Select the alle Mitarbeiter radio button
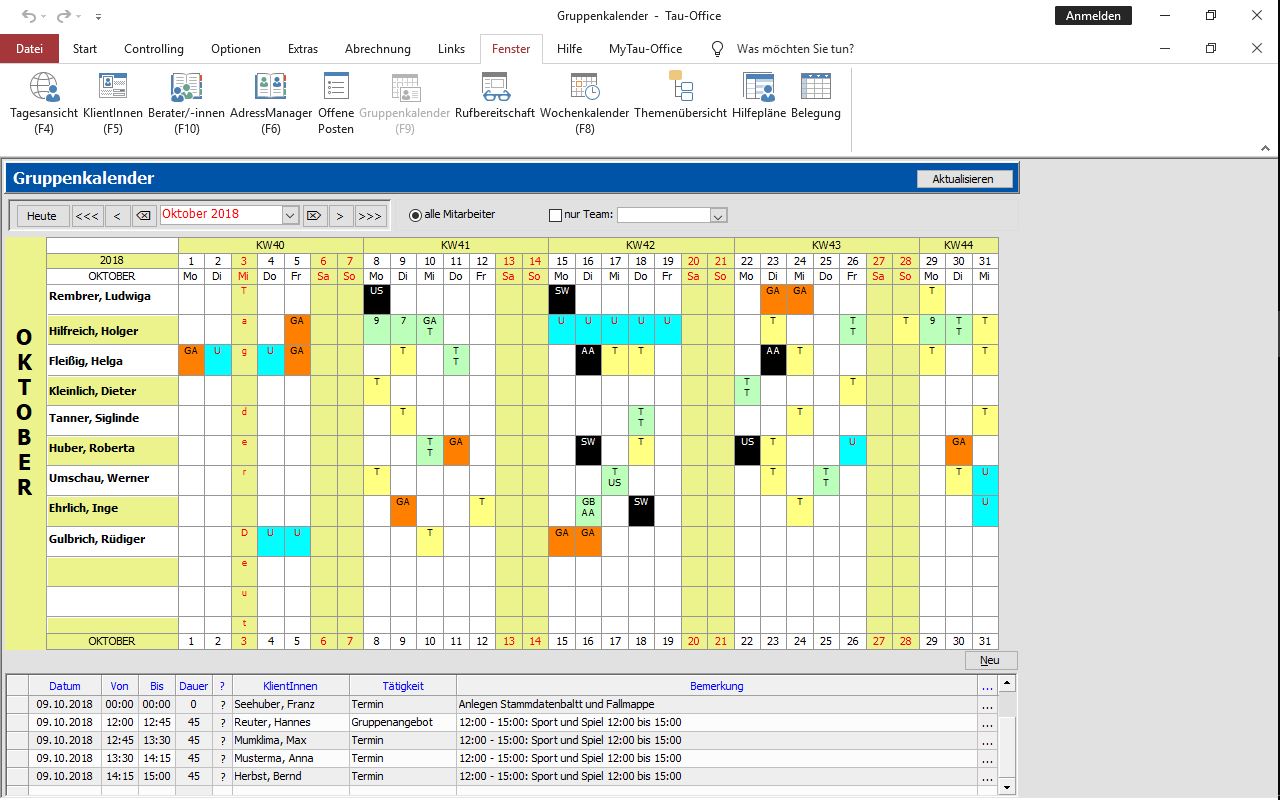Image resolution: width=1280 pixels, height=800 pixels. tap(416, 215)
